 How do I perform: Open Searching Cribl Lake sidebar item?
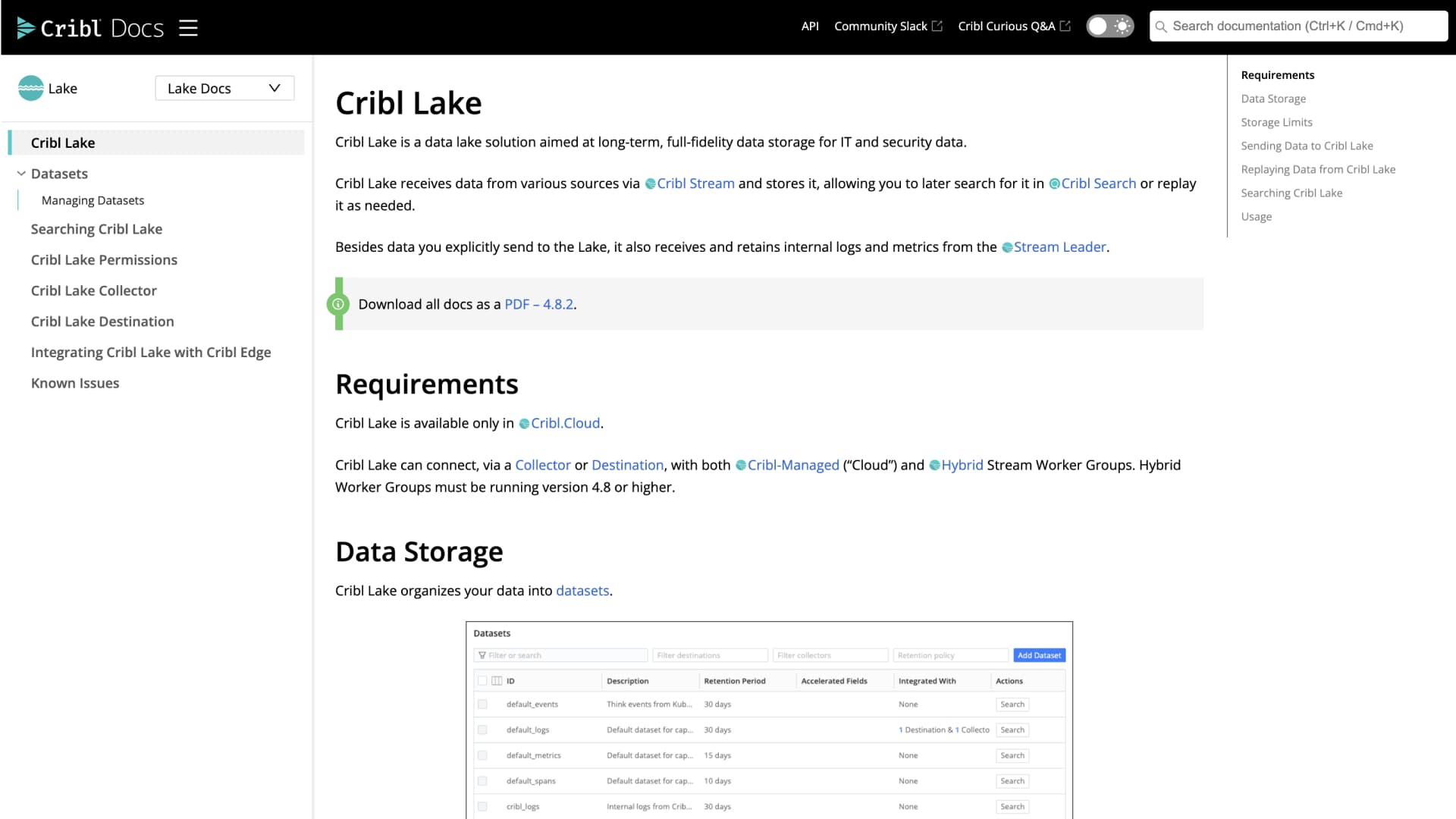click(96, 229)
